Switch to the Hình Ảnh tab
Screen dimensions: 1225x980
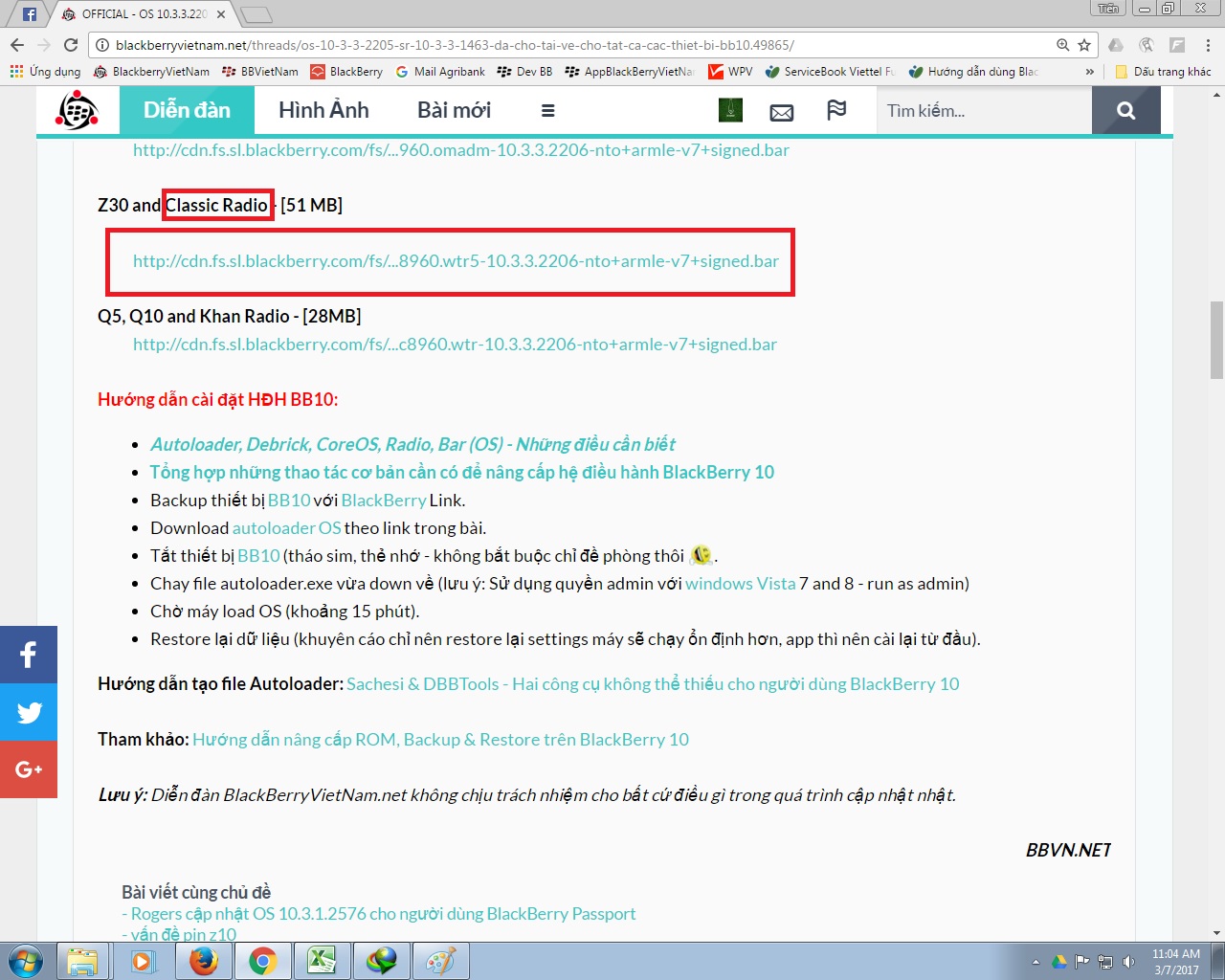[323, 110]
